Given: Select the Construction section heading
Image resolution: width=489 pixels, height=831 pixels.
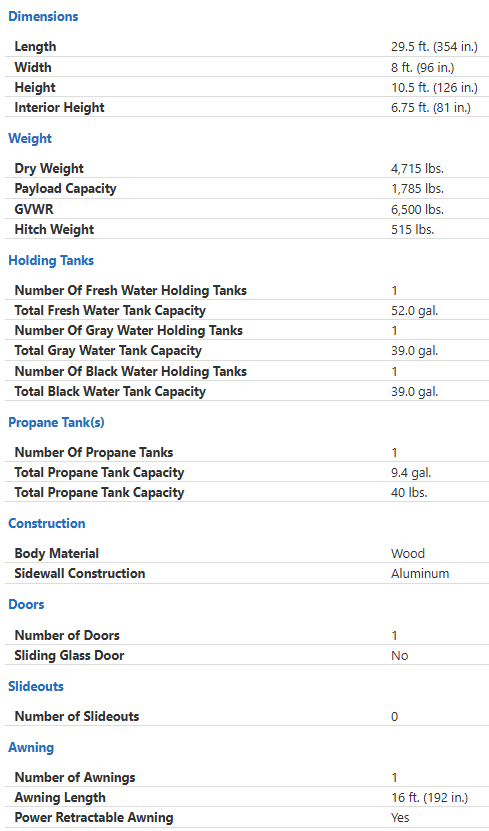Looking at the screenshot, I should (47, 523).
